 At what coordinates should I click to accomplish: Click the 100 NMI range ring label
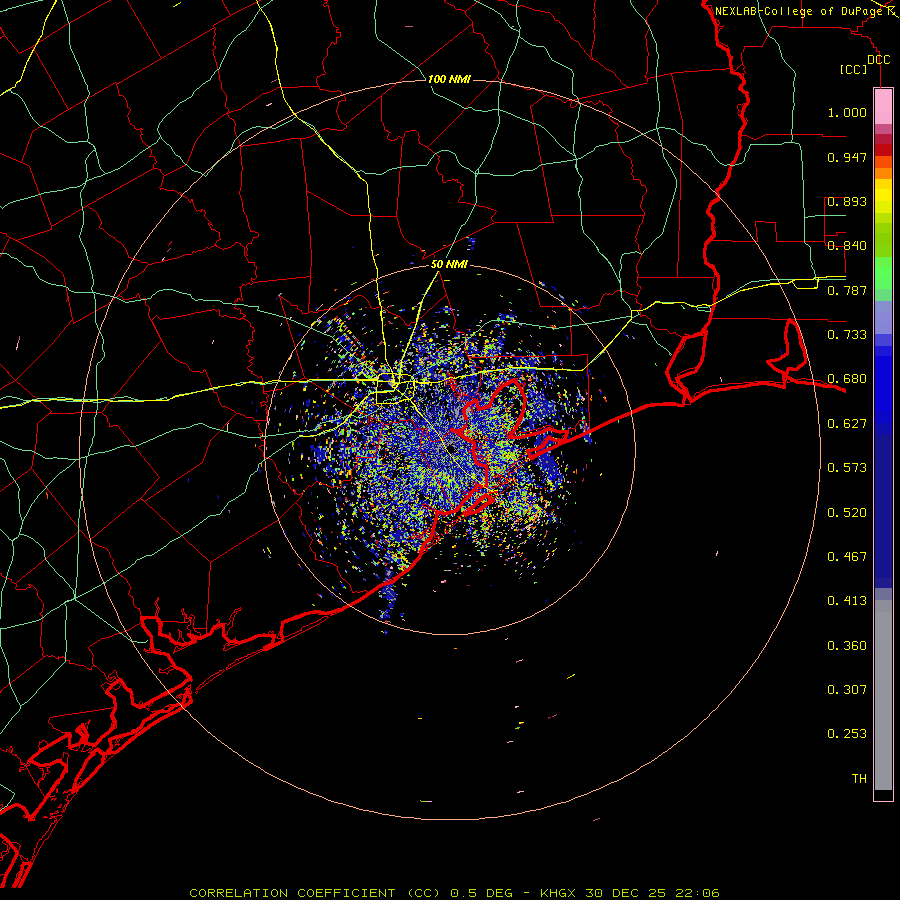pyautogui.click(x=449, y=79)
